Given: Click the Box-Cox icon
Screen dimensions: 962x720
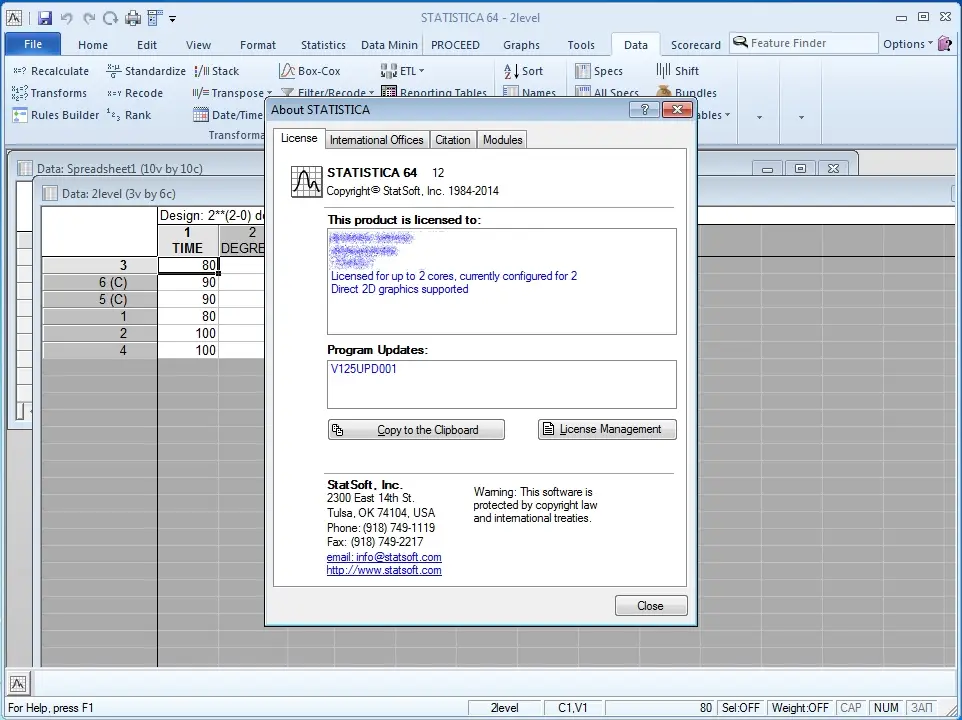Looking at the screenshot, I should point(287,71).
